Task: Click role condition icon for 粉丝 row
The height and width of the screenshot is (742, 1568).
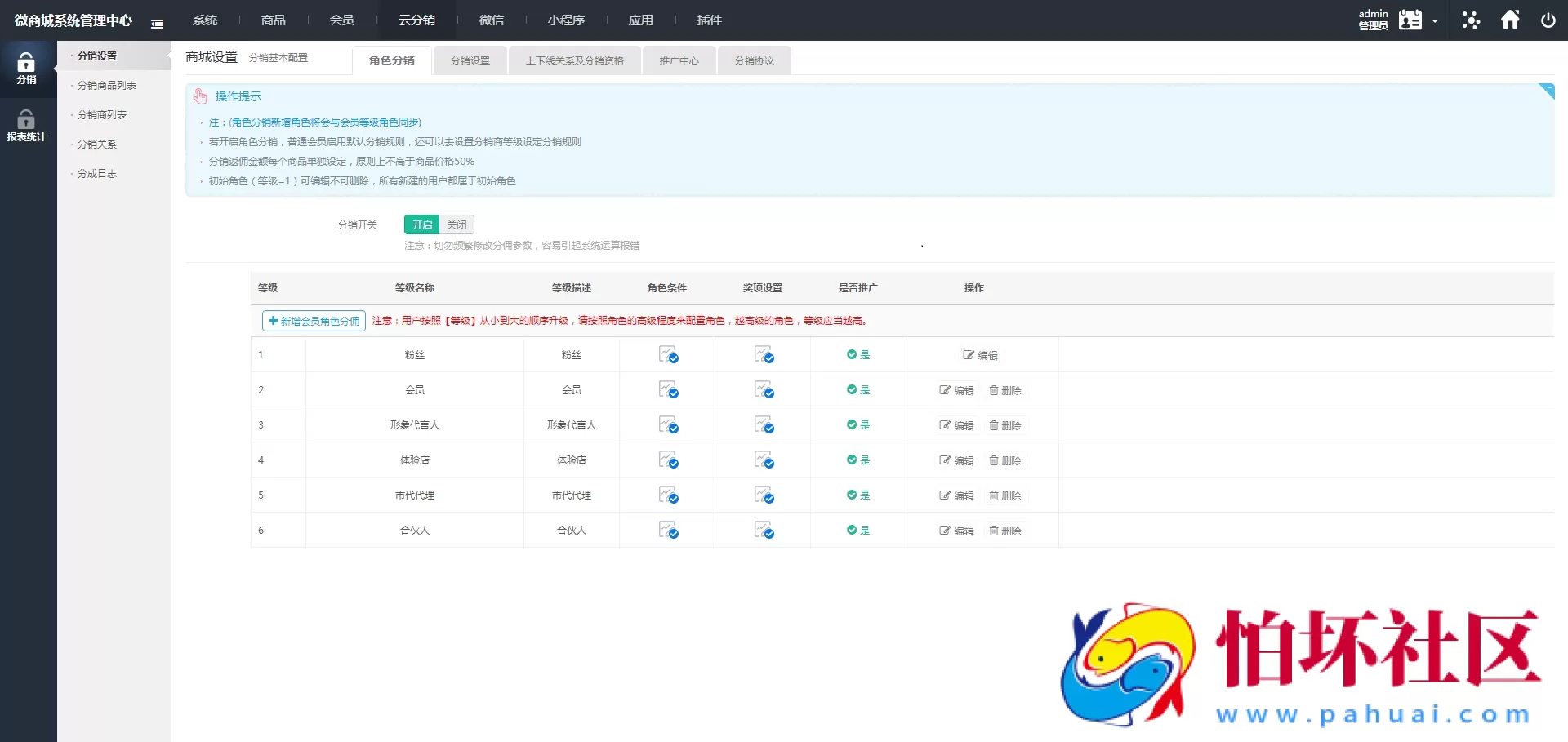Action: point(668,355)
